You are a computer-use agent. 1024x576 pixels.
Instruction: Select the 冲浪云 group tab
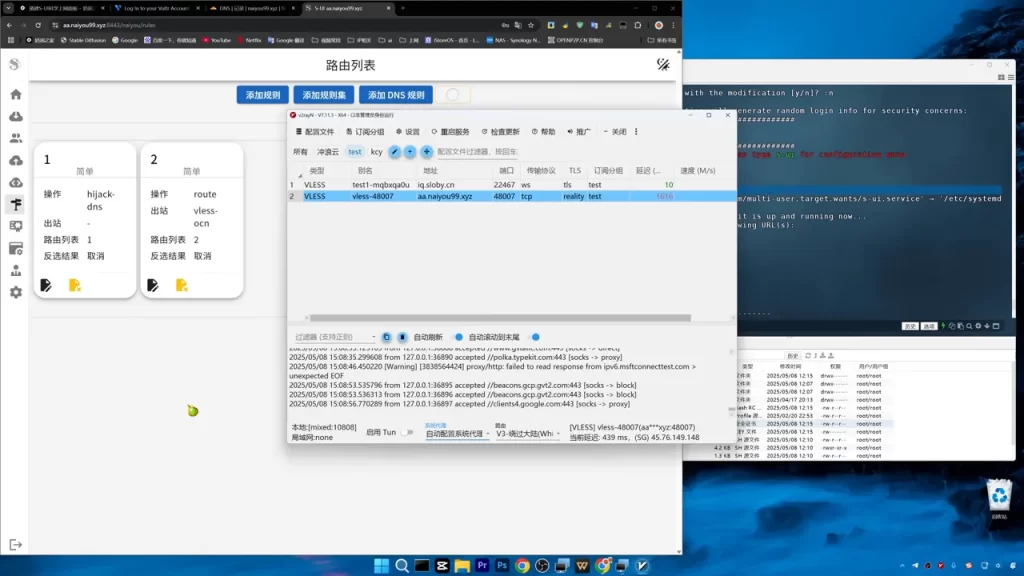(328, 152)
